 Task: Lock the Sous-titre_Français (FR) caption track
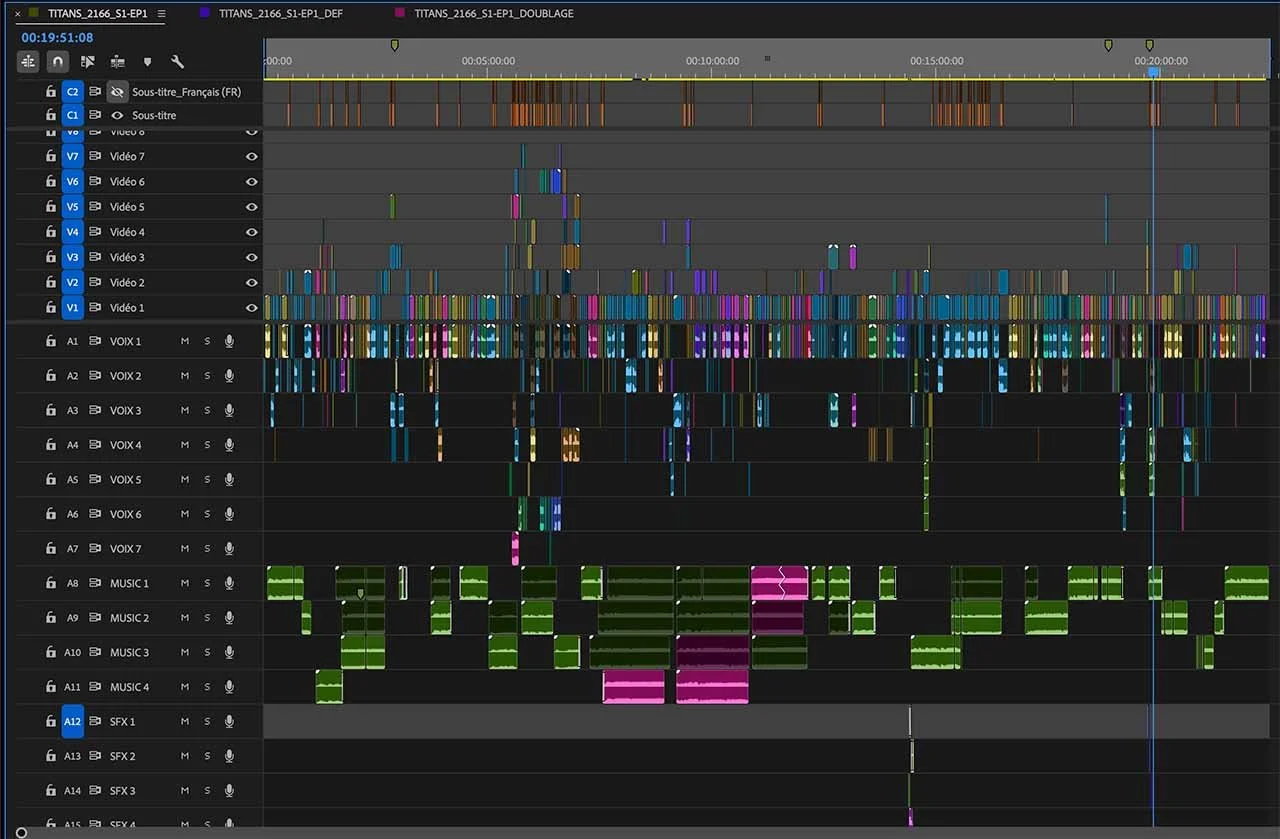[51, 91]
